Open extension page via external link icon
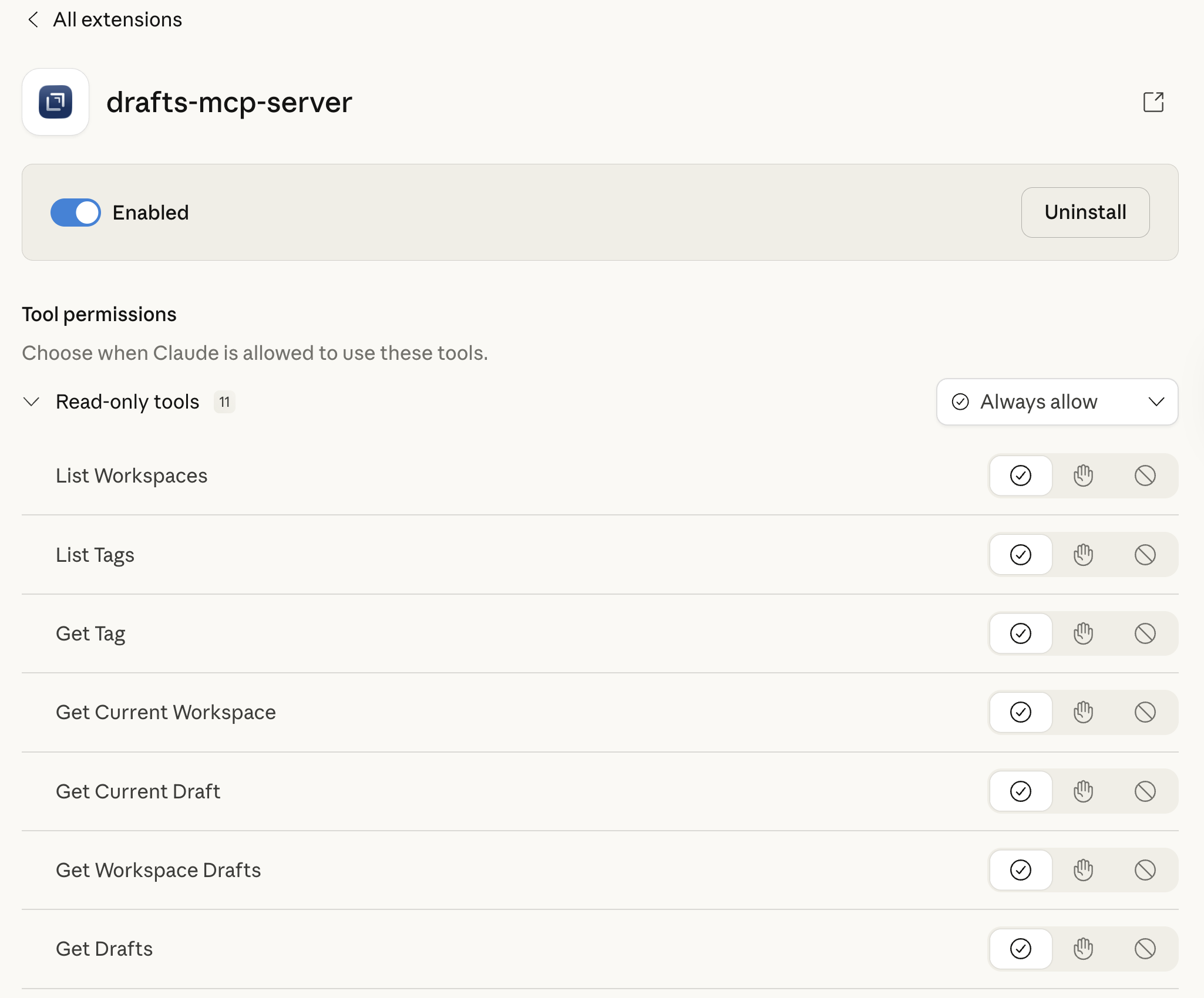Viewport: 1204px width, 998px height. click(x=1153, y=102)
